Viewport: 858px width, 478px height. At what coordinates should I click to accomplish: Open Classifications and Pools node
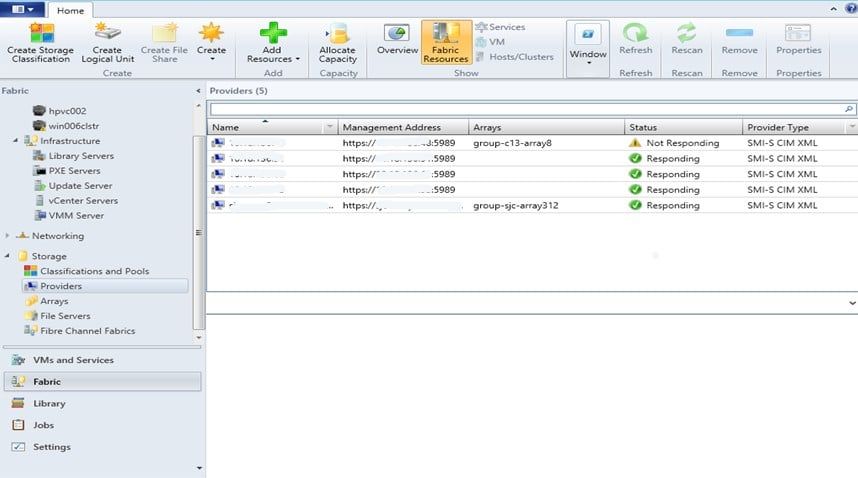[94, 271]
